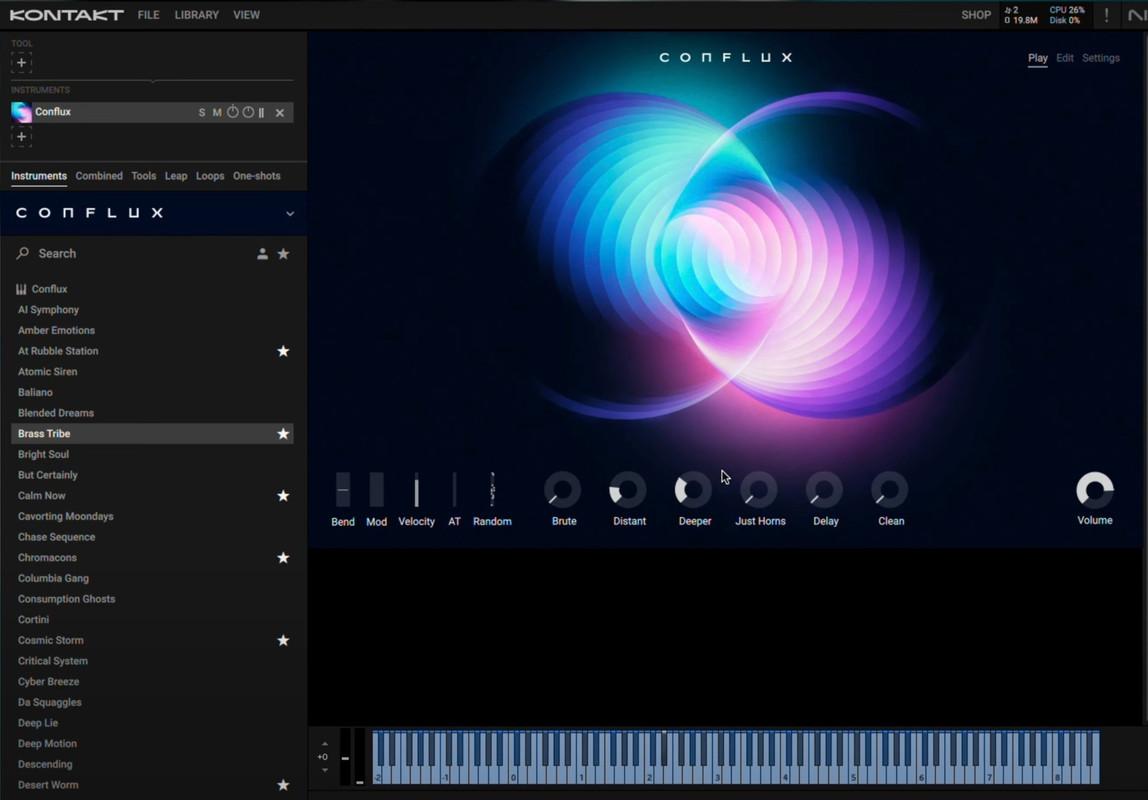
Task: Click the Bend modulation slider
Action: click(x=343, y=490)
